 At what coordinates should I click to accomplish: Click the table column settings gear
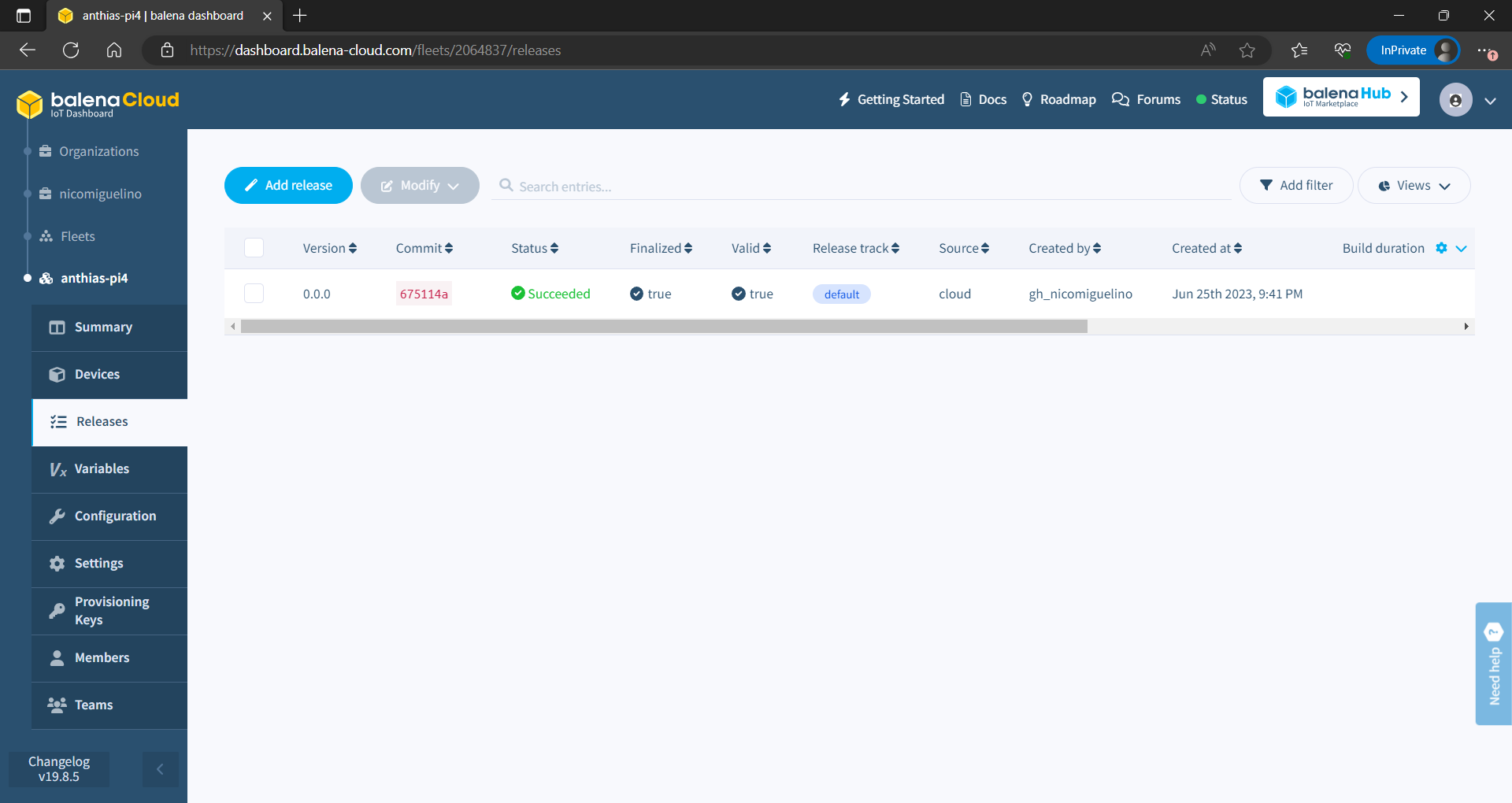click(1441, 248)
